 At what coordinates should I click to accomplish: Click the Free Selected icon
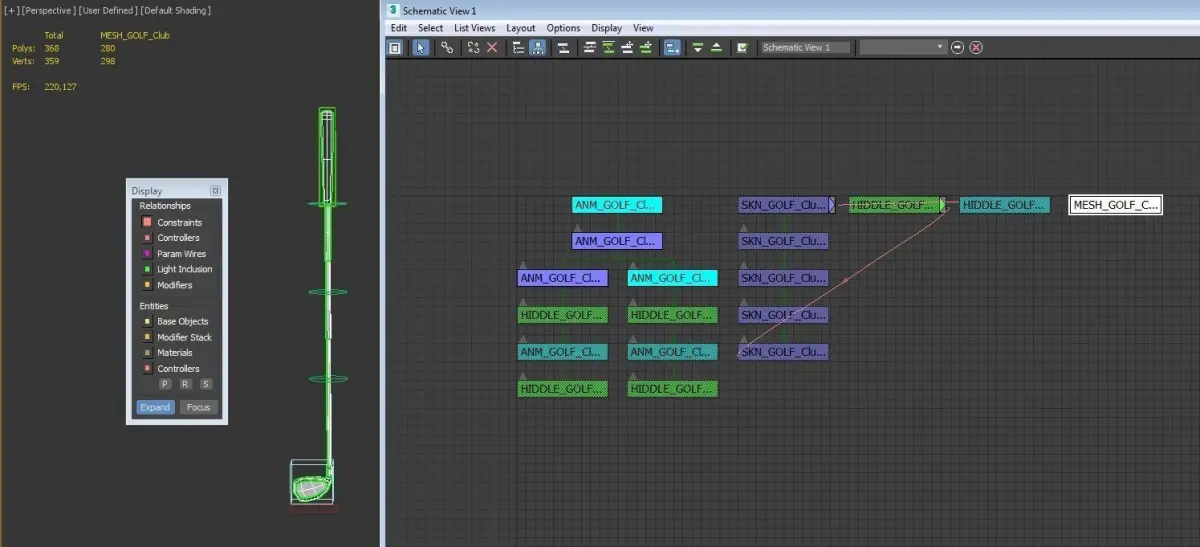point(646,47)
